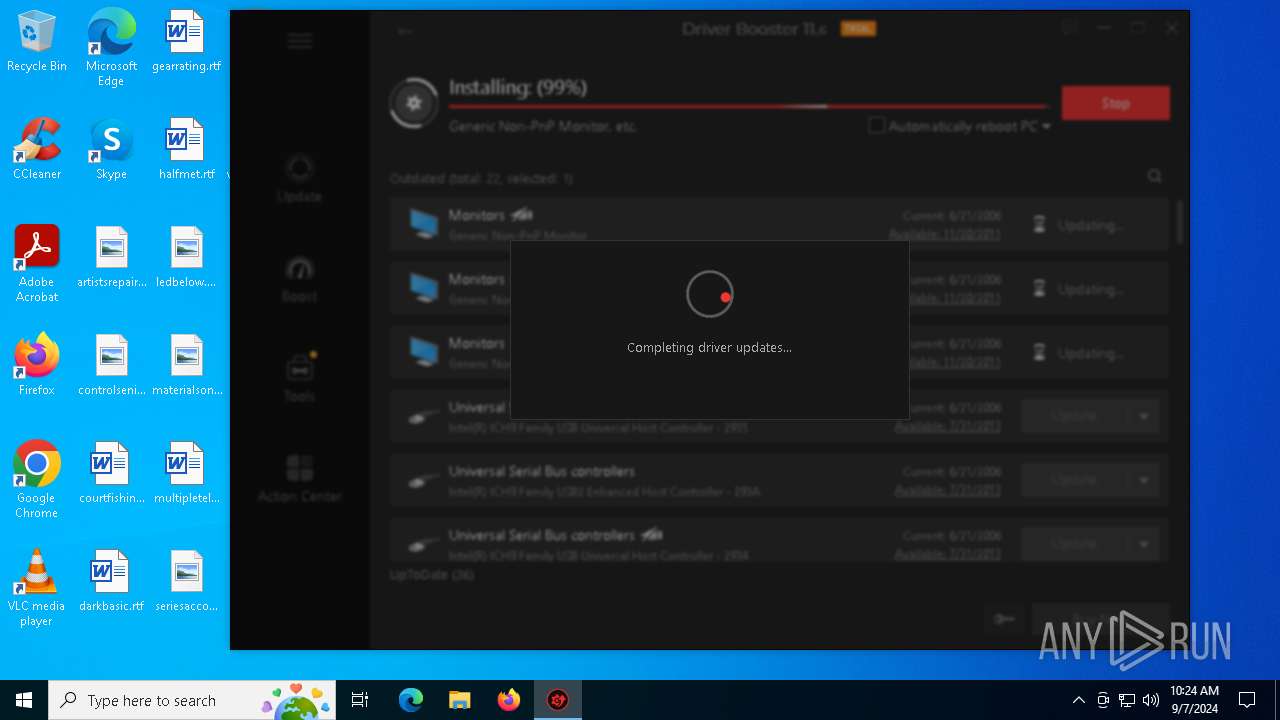Expand dropdown next to USB 293A Update button
The image size is (1280, 720).
[1143, 480]
